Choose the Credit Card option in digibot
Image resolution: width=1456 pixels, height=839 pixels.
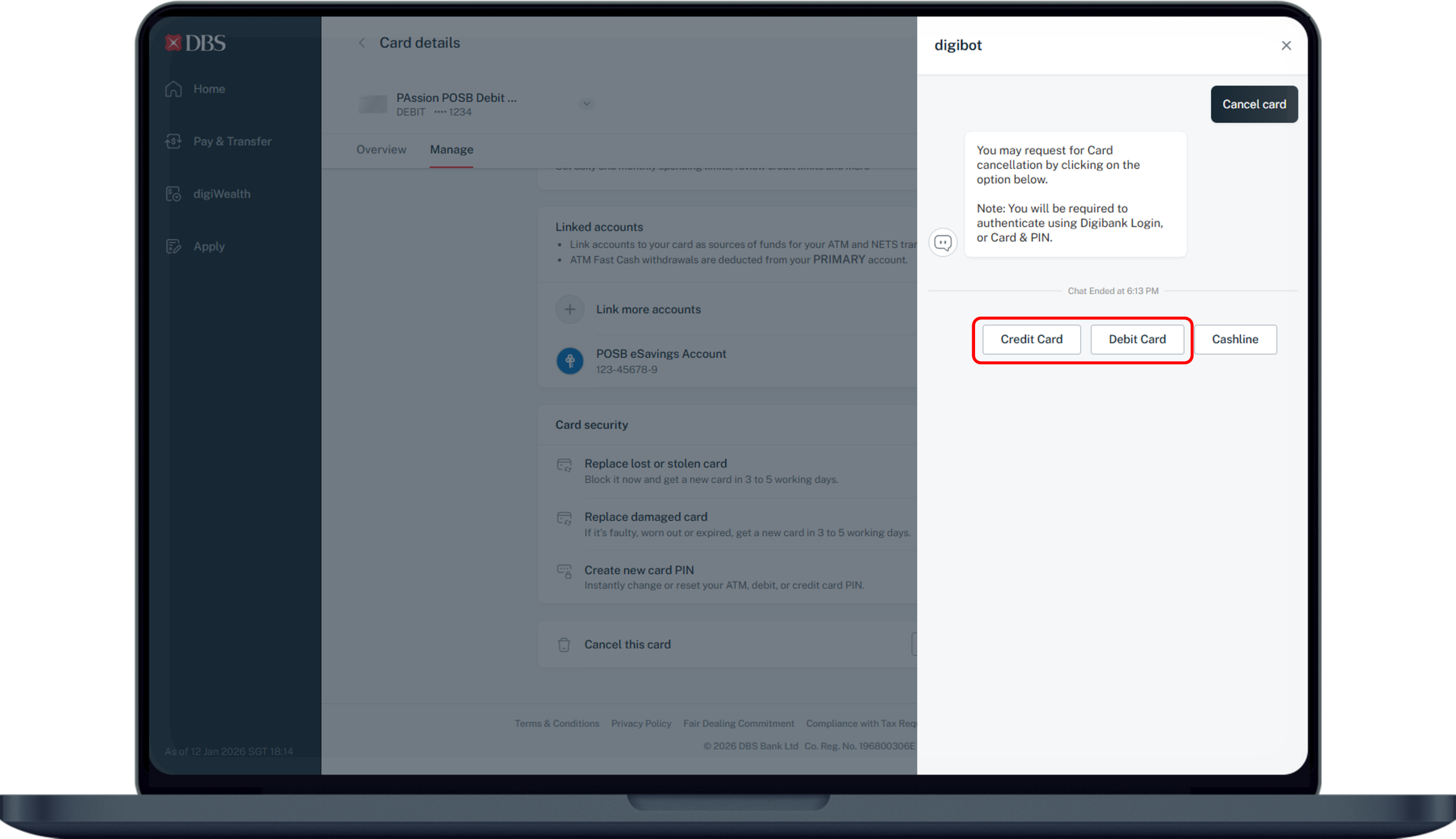(x=1031, y=339)
